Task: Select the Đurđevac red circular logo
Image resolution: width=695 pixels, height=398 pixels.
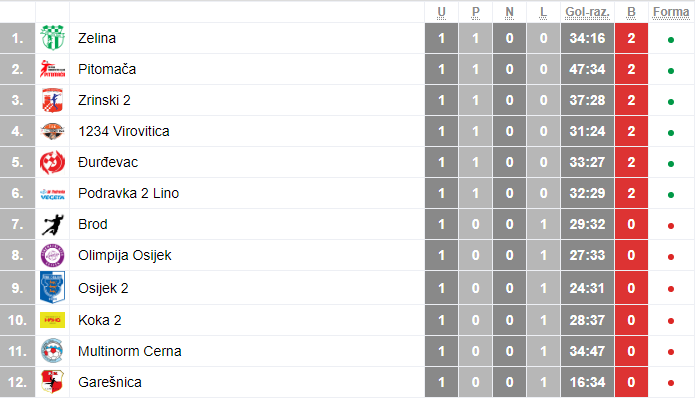Action: 52,162
